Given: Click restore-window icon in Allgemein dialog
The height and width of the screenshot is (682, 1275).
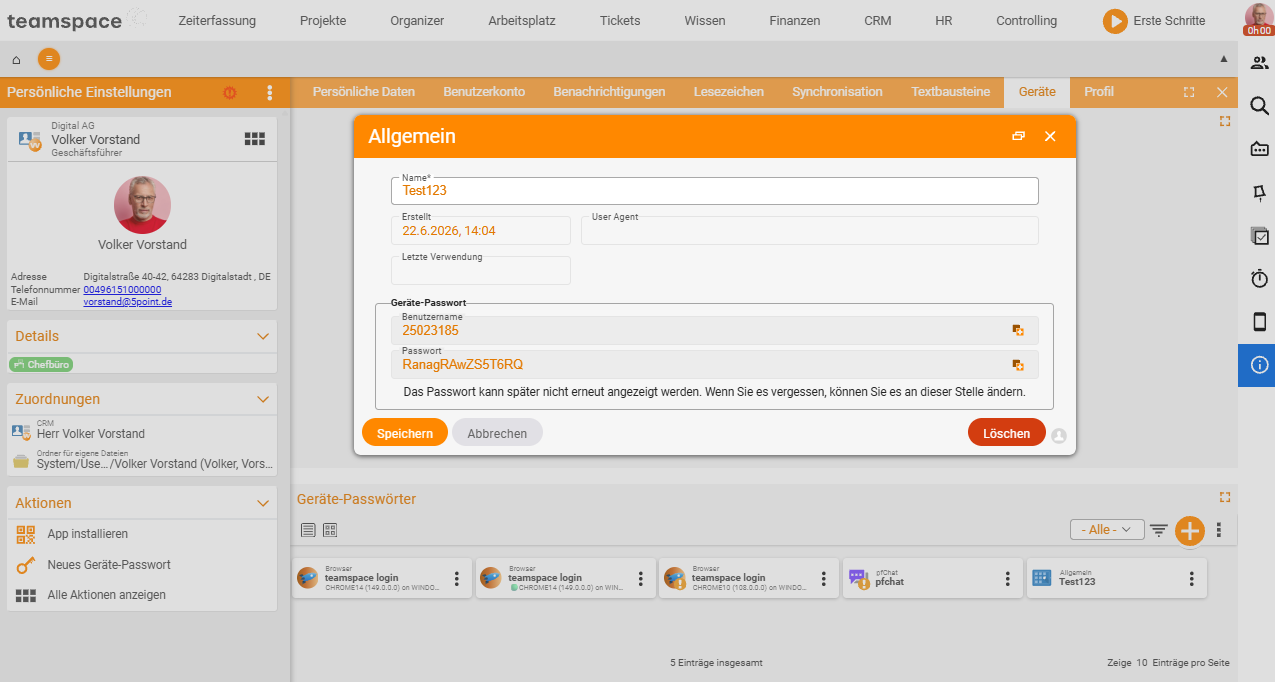Looking at the screenshot, I should coord(1018,136).
